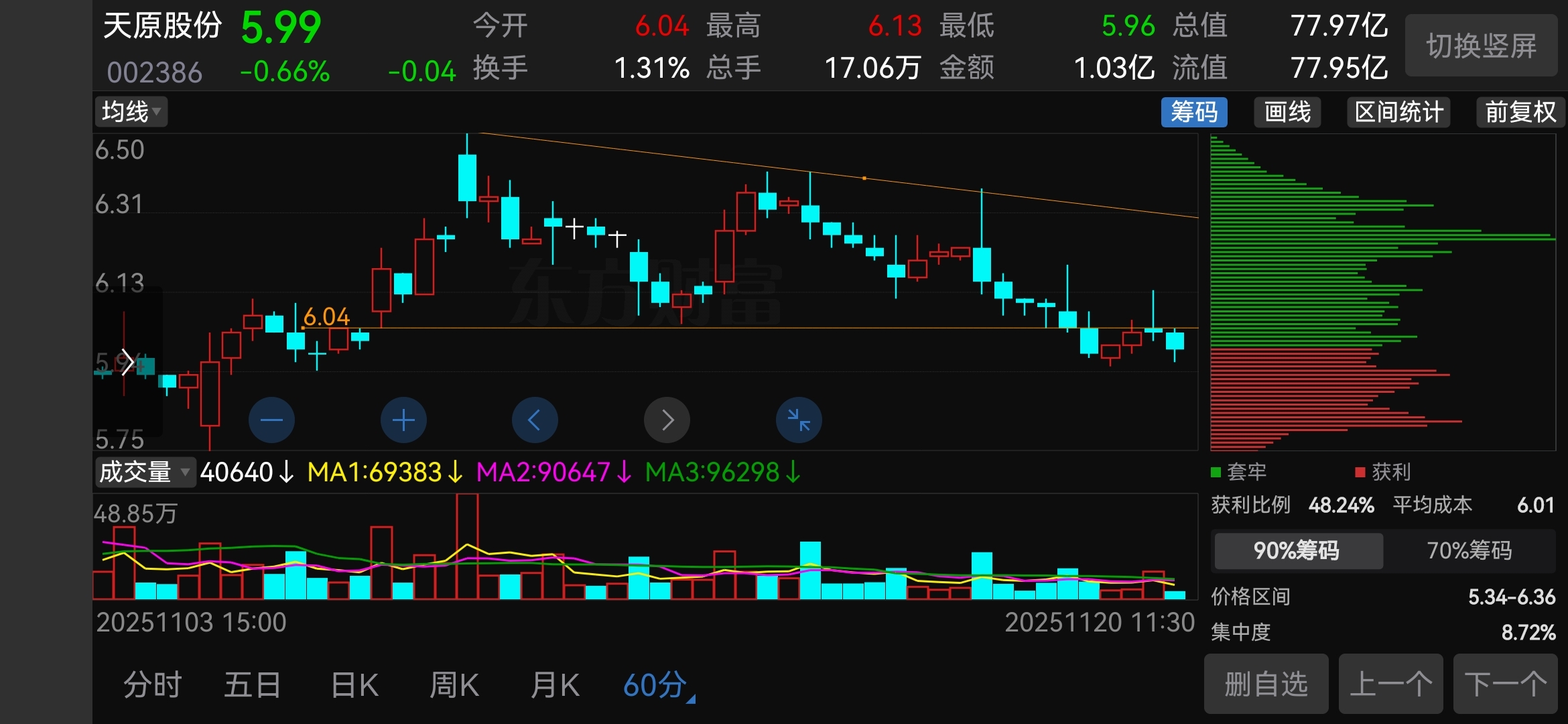
Task: Click the 画线 drawing tool button
Action: tap(1287, 112)
